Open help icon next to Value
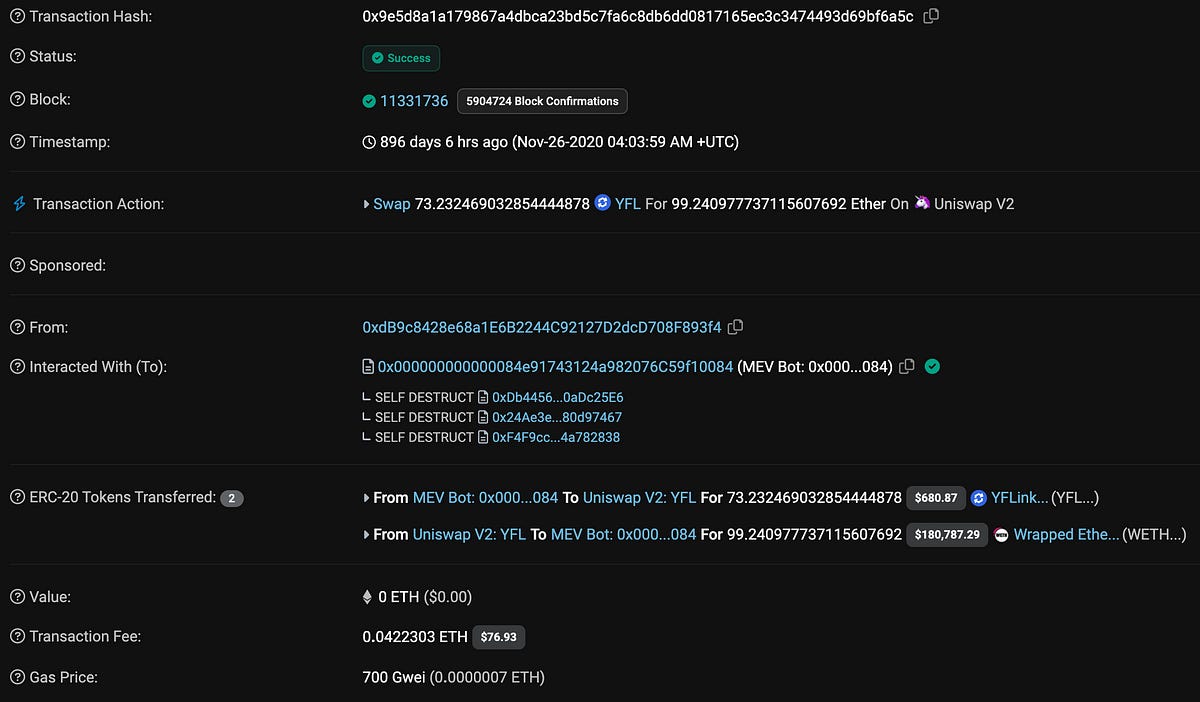Screen dimensions: 1200x702 pyautogui.click(x=17, y=597)
